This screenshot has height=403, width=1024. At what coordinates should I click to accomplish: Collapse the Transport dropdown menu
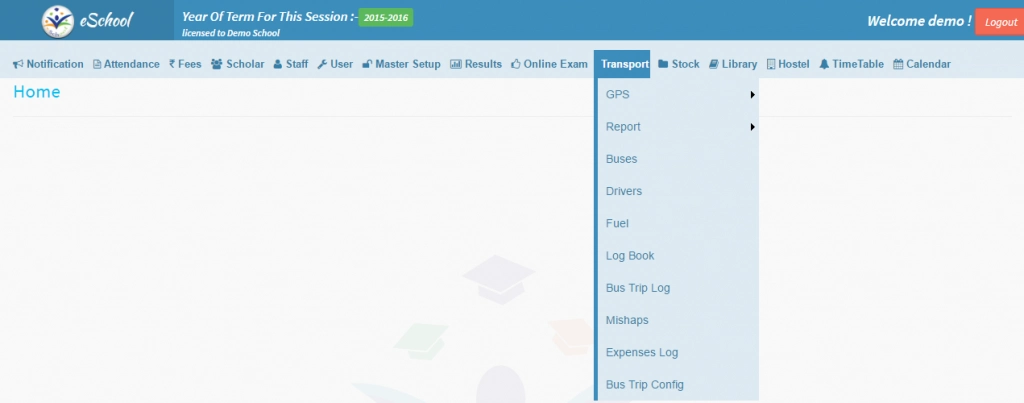622,64
